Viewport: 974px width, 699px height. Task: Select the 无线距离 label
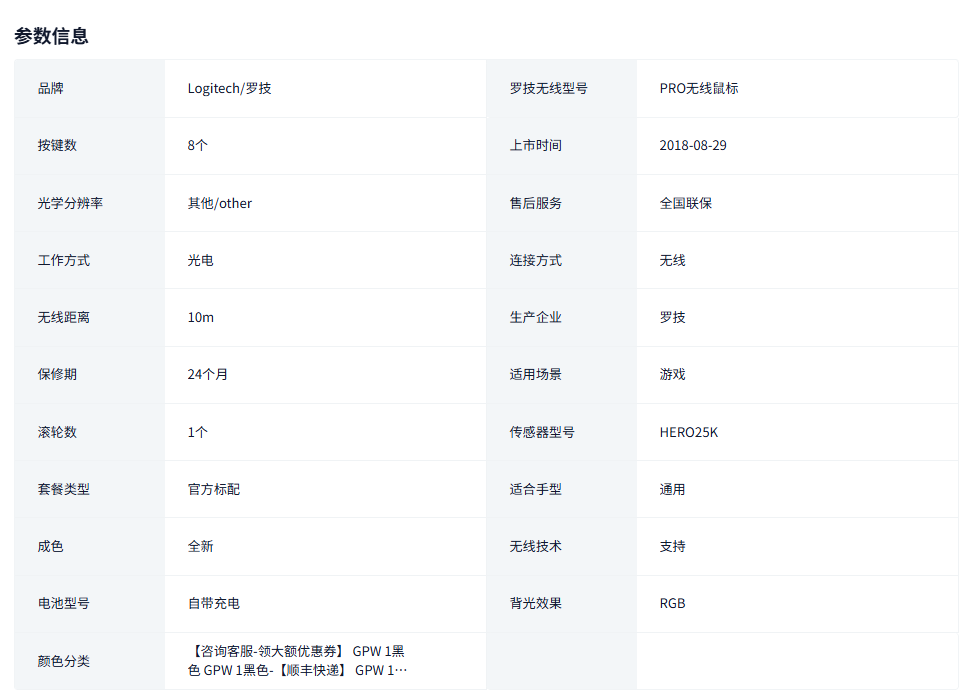coord(63,318)
